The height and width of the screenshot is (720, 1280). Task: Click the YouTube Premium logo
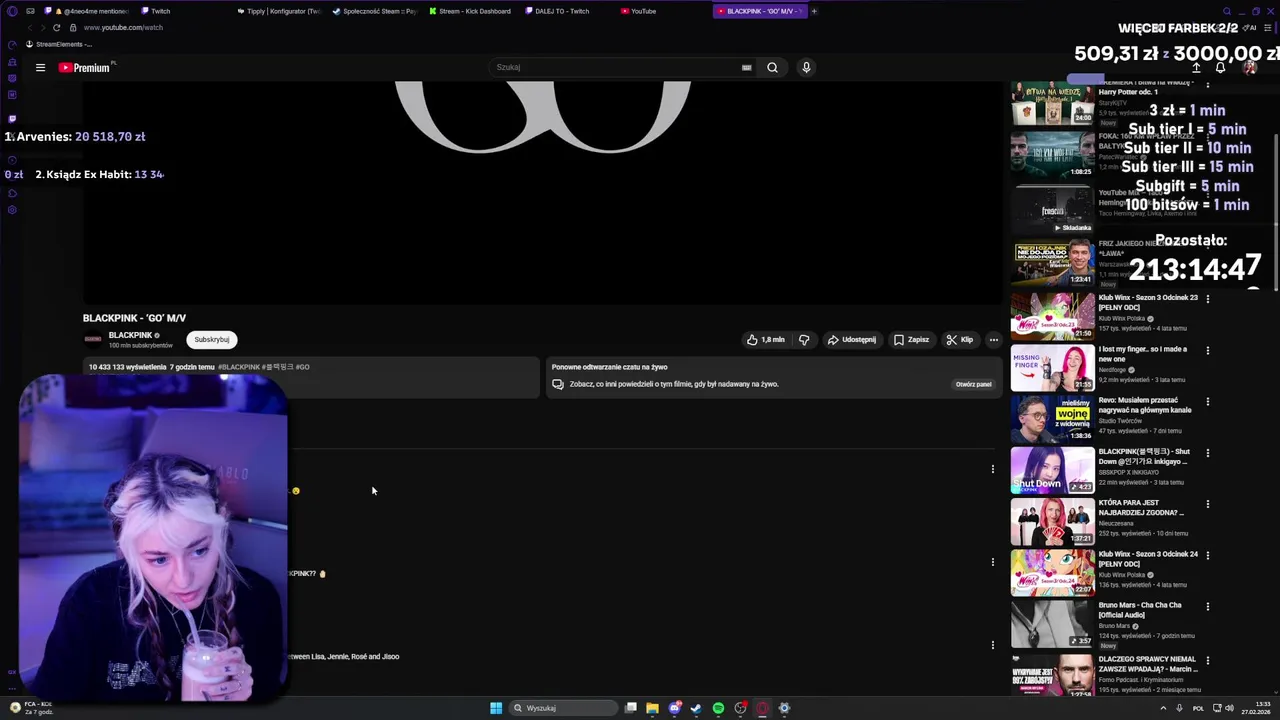click(86, 67)
